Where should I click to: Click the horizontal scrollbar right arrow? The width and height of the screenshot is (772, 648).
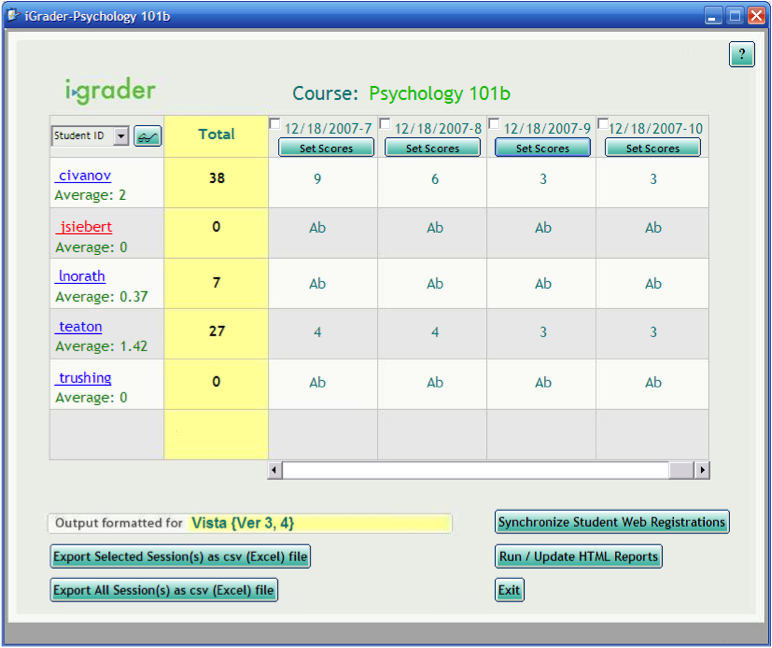tap(701, 470)
